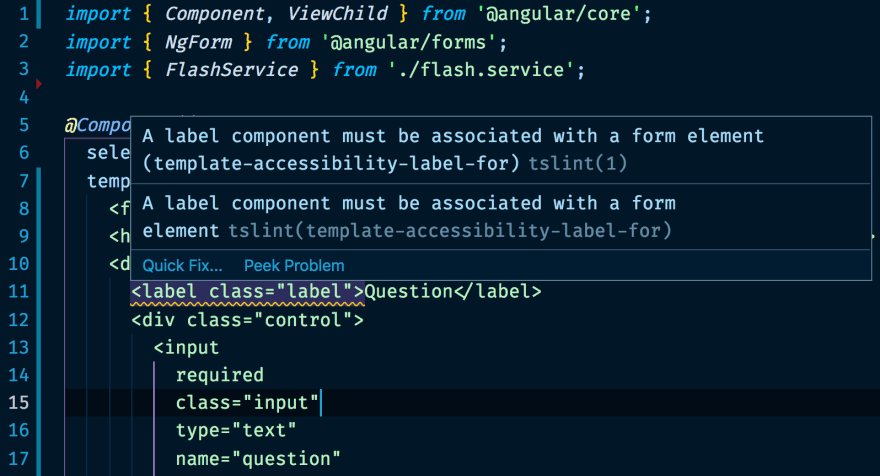
Task: Click Peek Problem in the hover popup
Action: 294,266
